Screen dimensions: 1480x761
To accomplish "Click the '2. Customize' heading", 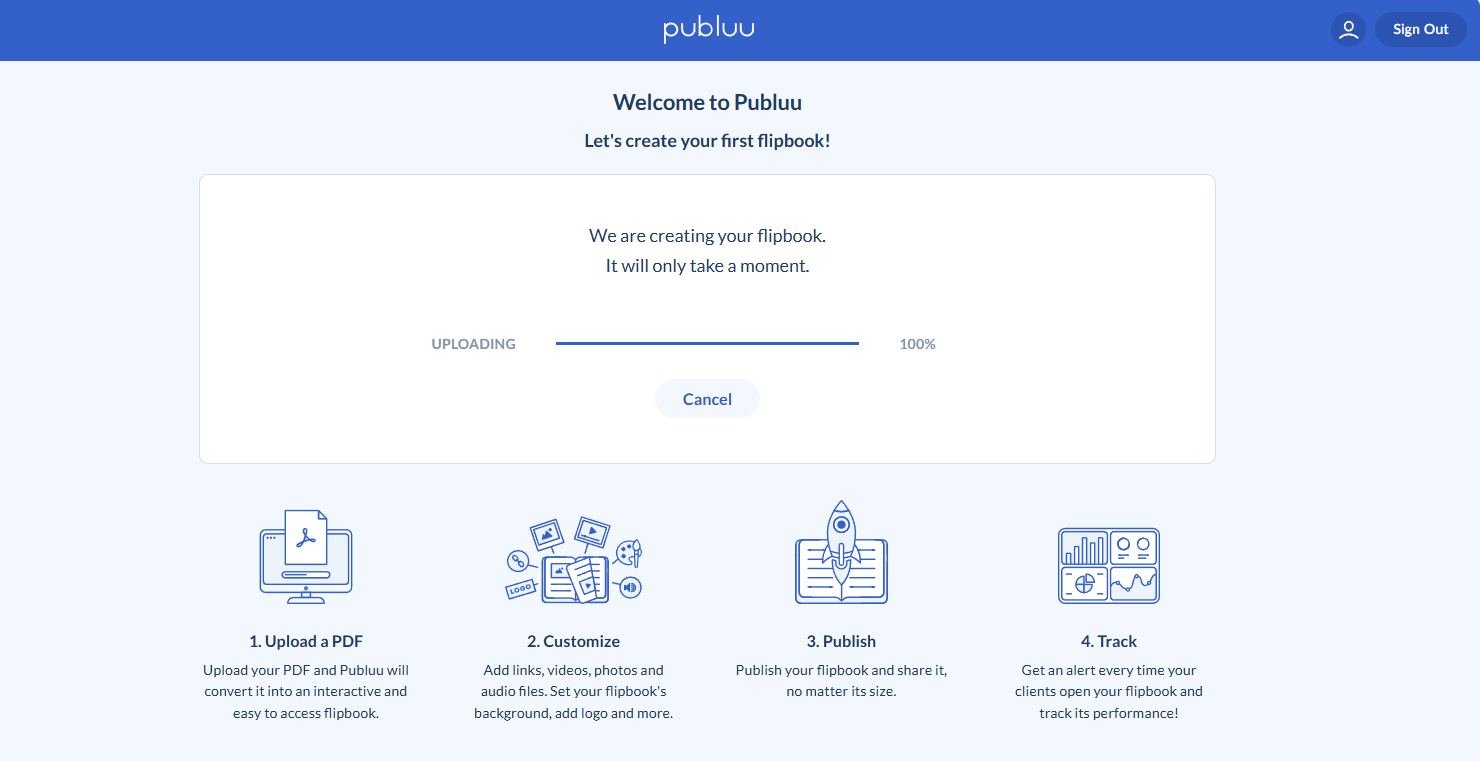I will tap(573, 641).
